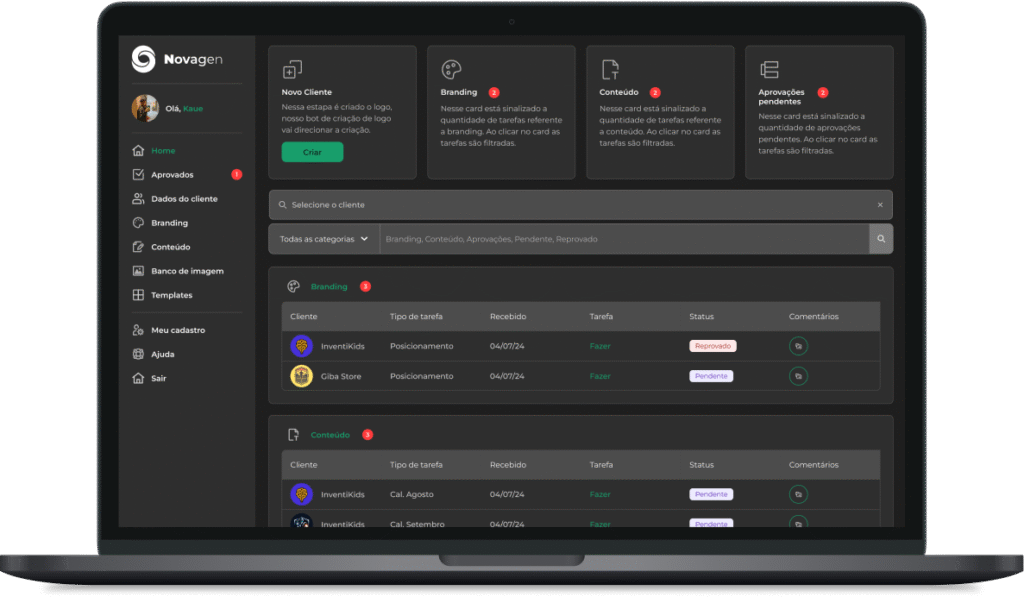Click Fazer link for Giba Store
This screenshot has width=1024, height=597.
click(x=600, y=376)
